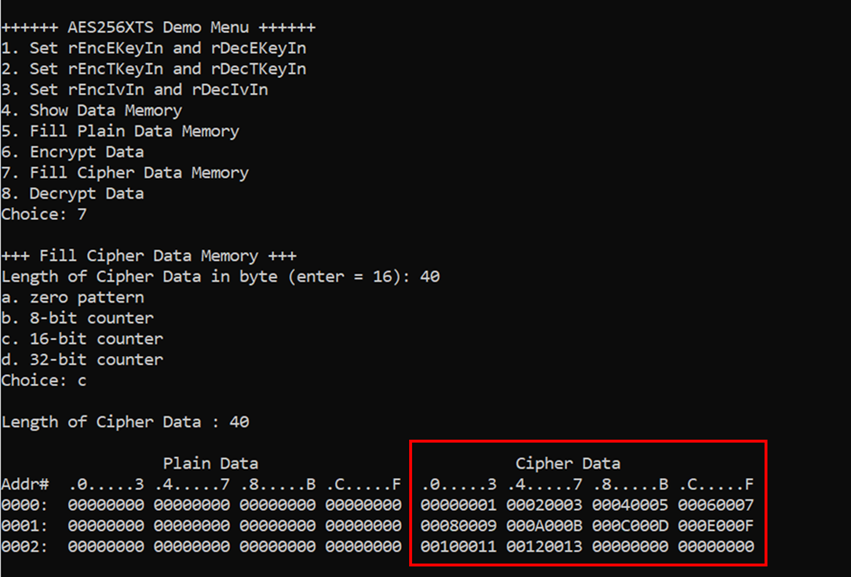This screenshot has width=851, height=577.
Task: Click '7. Fill Cipher Data Memory' menu line
Action: tap(125, 173)
